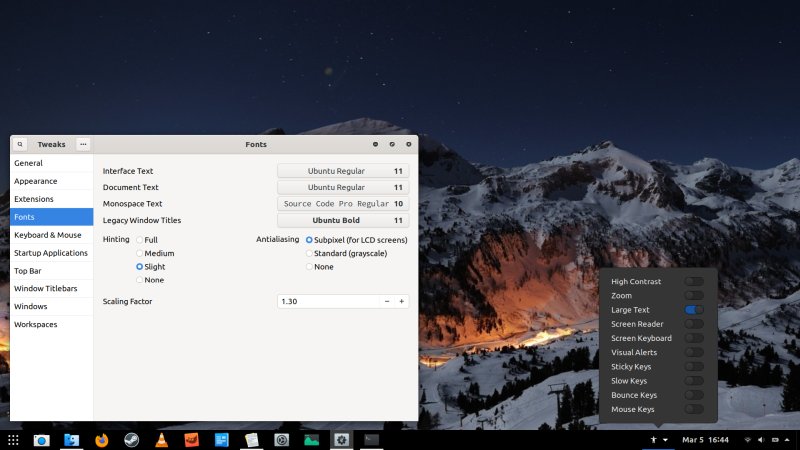Open the Tweaks three-dot menu button

(83, 144)
